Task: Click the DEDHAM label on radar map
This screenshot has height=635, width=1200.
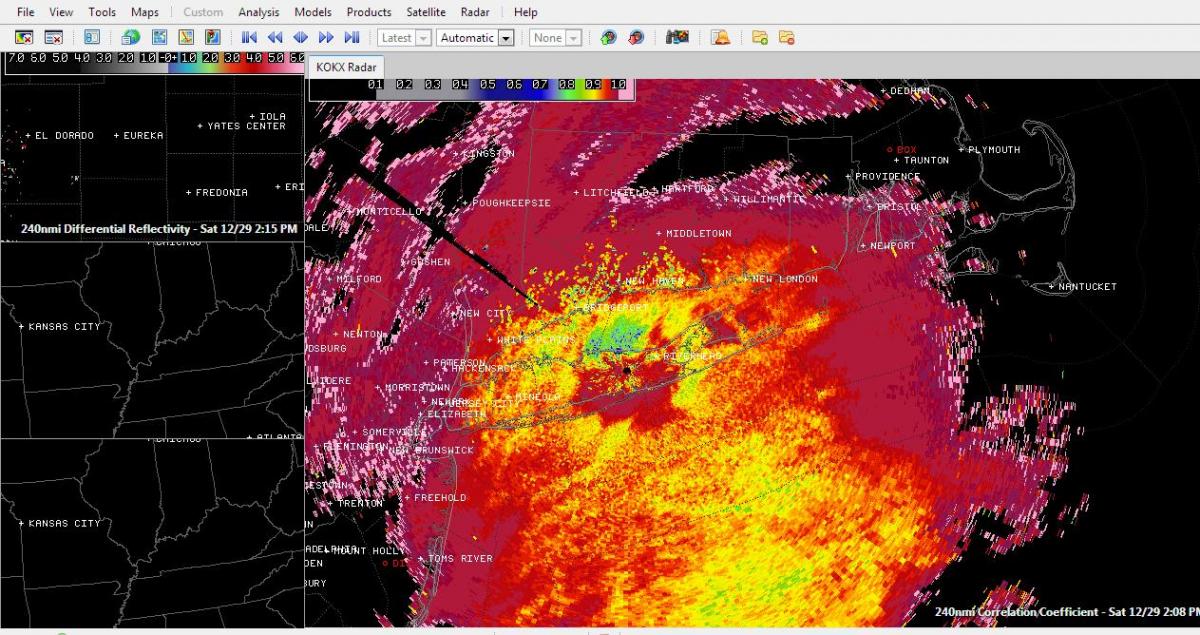Action: [x=910, y=91]
